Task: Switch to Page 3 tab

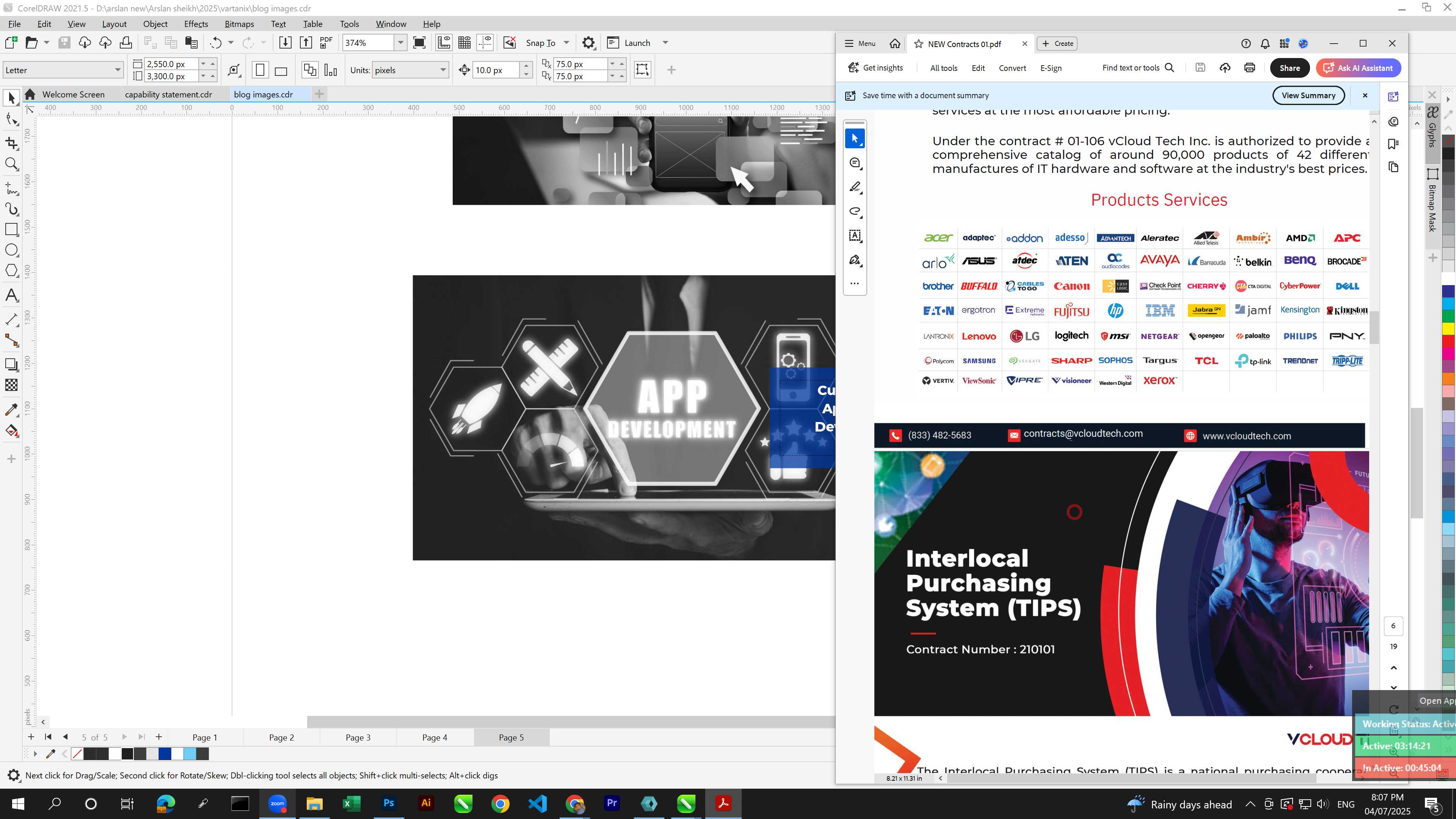Action: 358,737
